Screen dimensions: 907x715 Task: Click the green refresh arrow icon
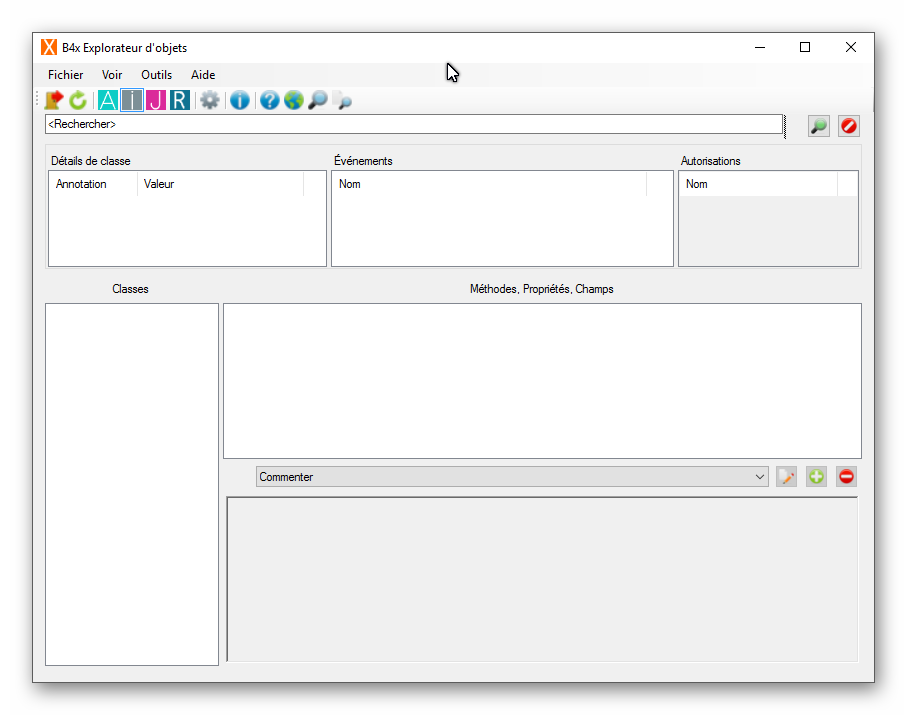[78, 100]
